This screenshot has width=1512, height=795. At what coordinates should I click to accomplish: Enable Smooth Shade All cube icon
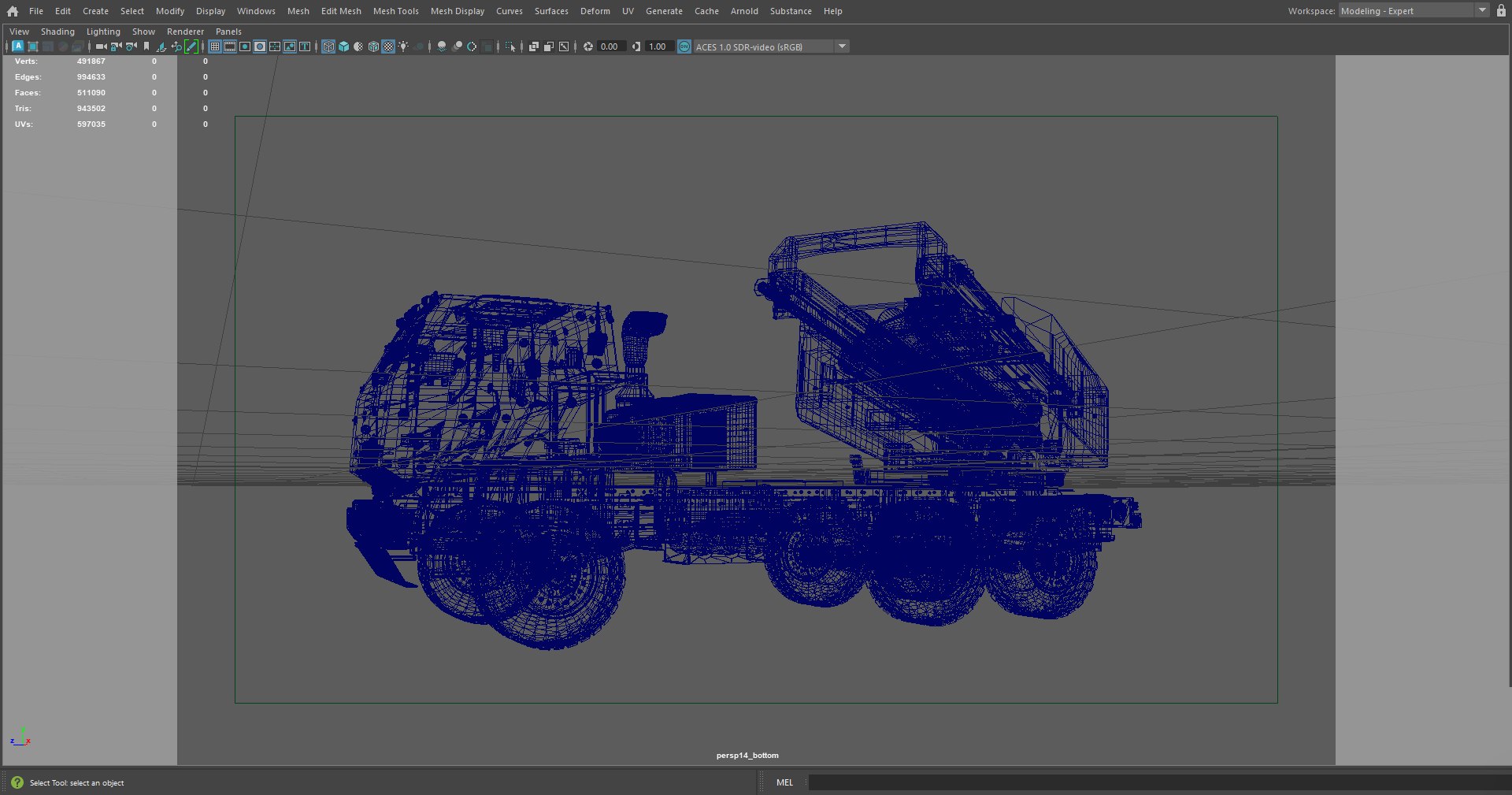pyautogui.click(x=343, y=46)
